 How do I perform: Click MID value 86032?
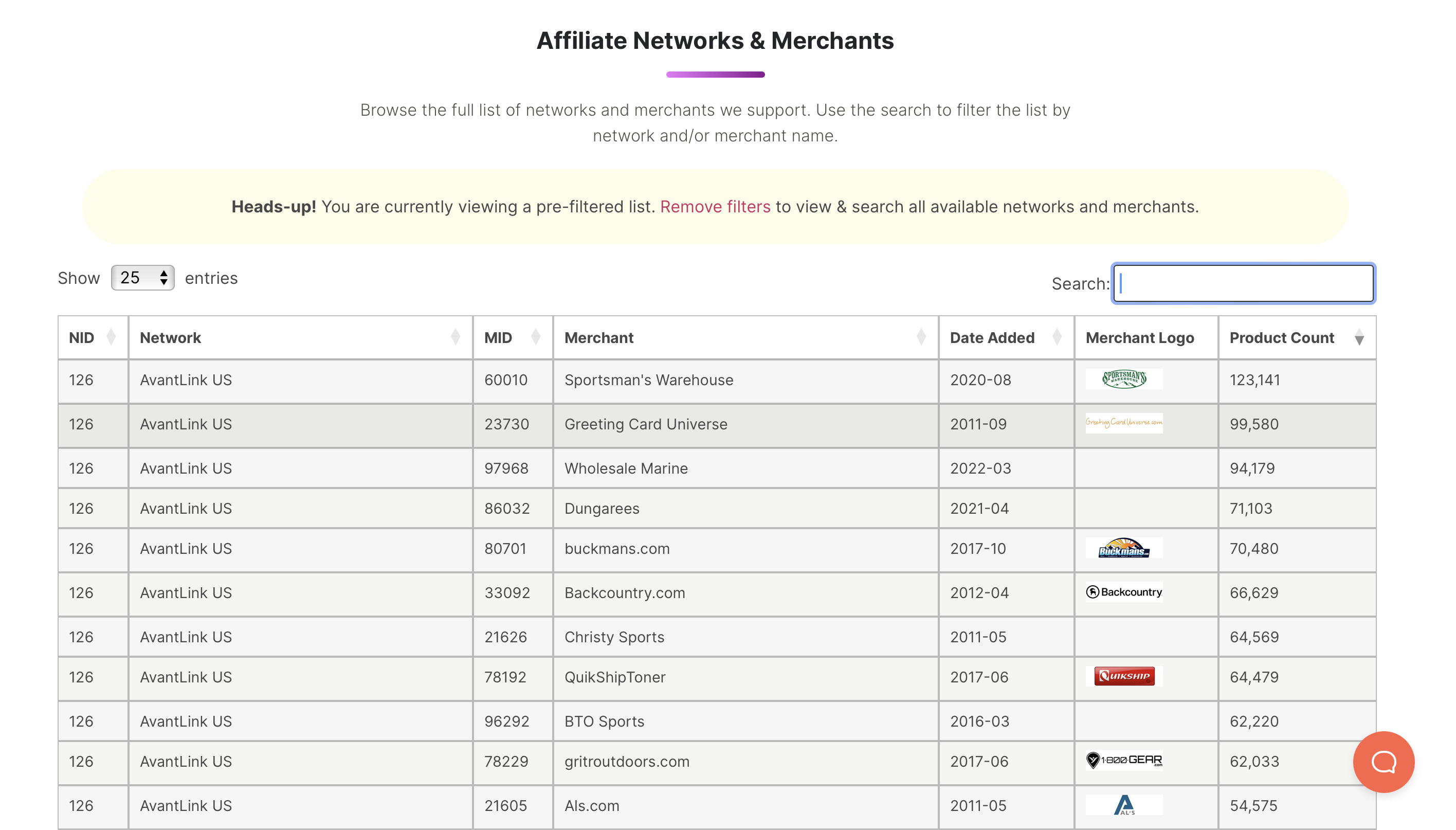tap(507, 508)
